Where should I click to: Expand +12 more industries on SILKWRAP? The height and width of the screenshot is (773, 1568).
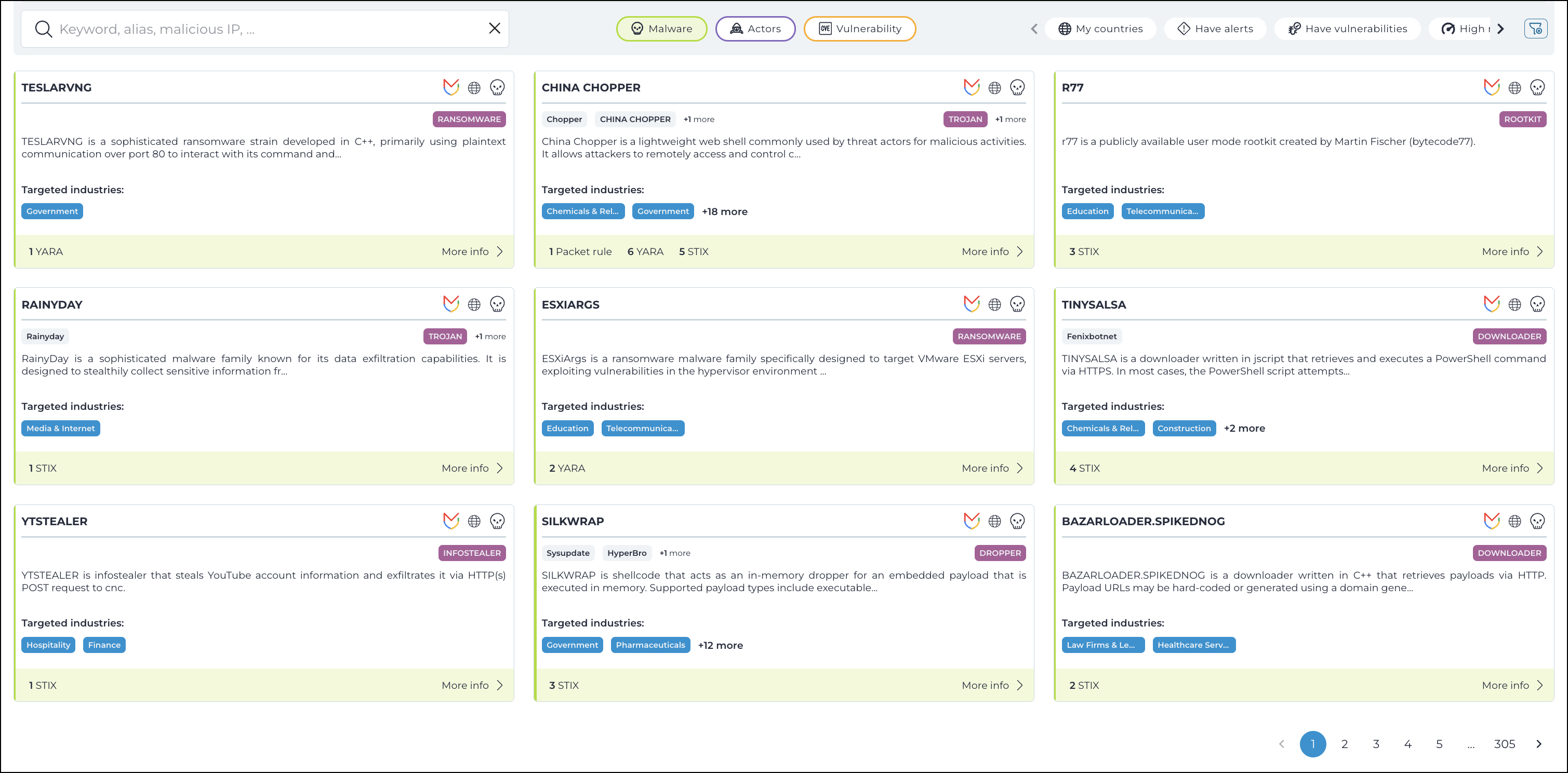point(720,645)
